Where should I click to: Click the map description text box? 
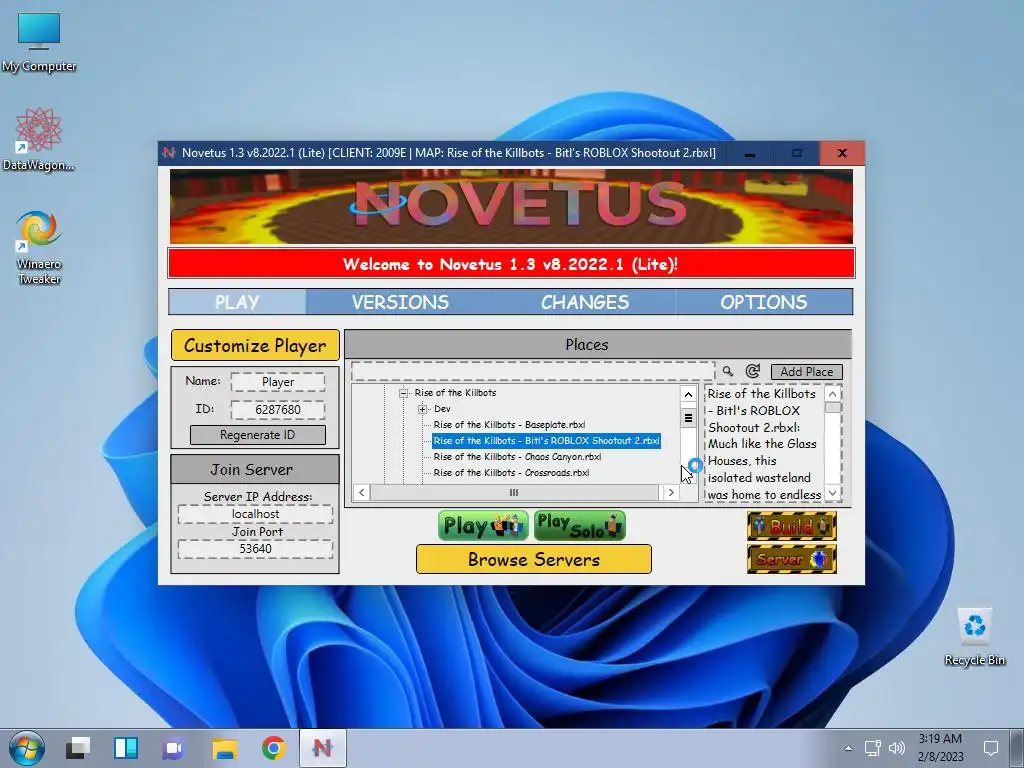click(764, 443)
